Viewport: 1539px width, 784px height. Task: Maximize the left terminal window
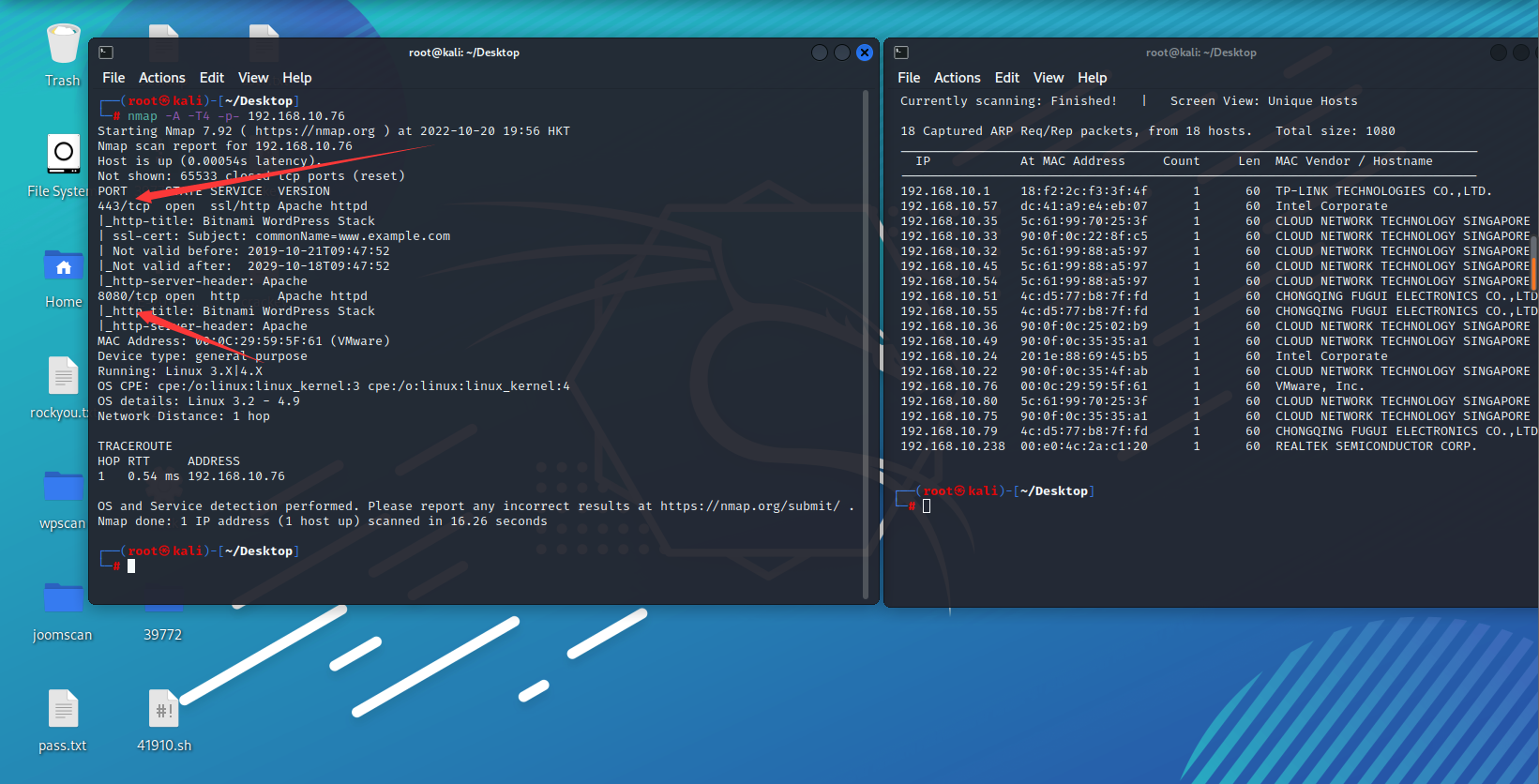(x=842, y=53)
